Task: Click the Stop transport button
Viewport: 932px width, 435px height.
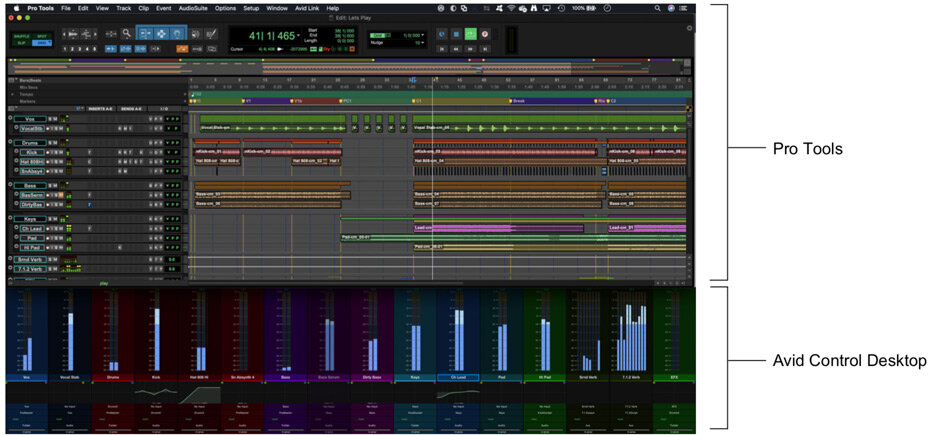Action: coord(456,34)
